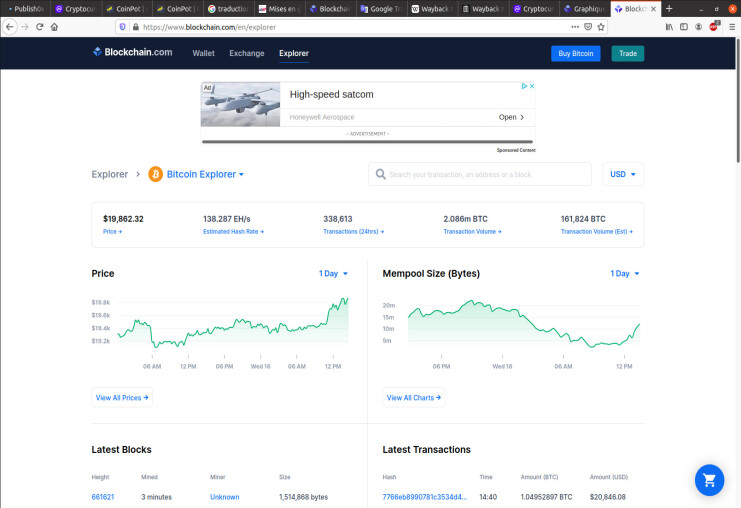
Task: Open the Estimated Hash Rate link
Action: click(x=233, y=232)
